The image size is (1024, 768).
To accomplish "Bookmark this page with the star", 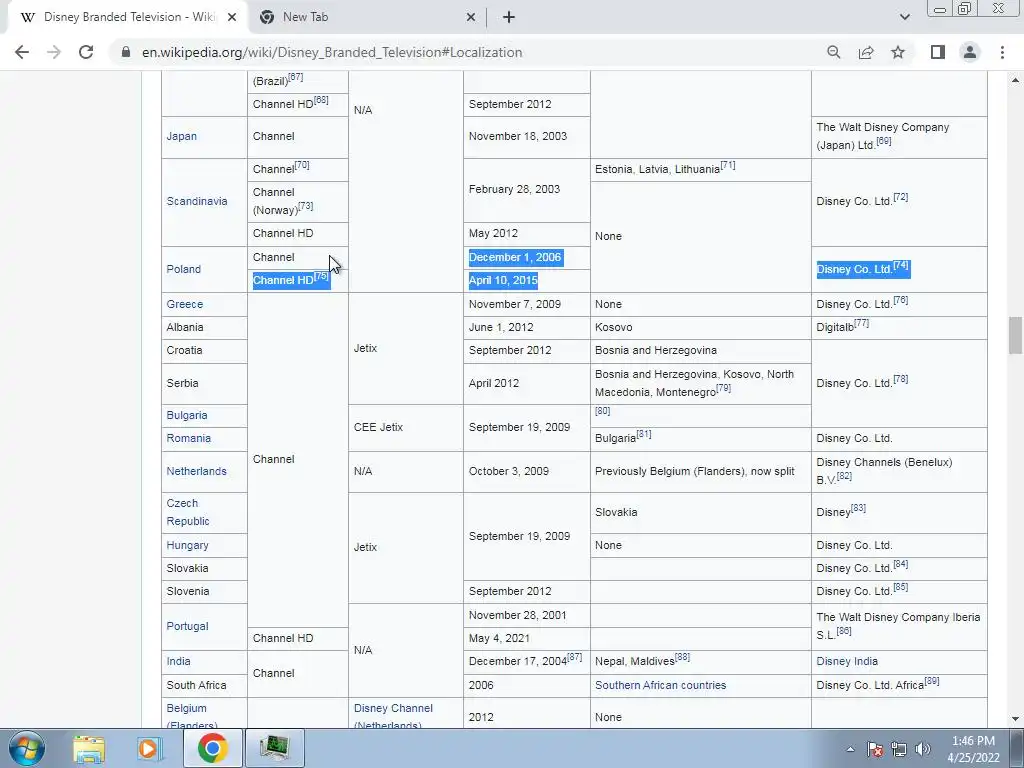I will tap(898, 52).
